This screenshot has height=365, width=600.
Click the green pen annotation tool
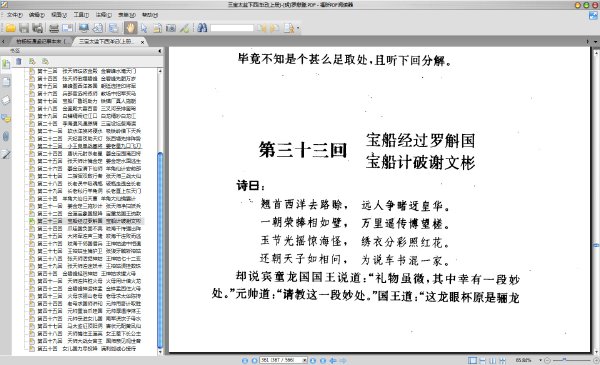(184, 28)
